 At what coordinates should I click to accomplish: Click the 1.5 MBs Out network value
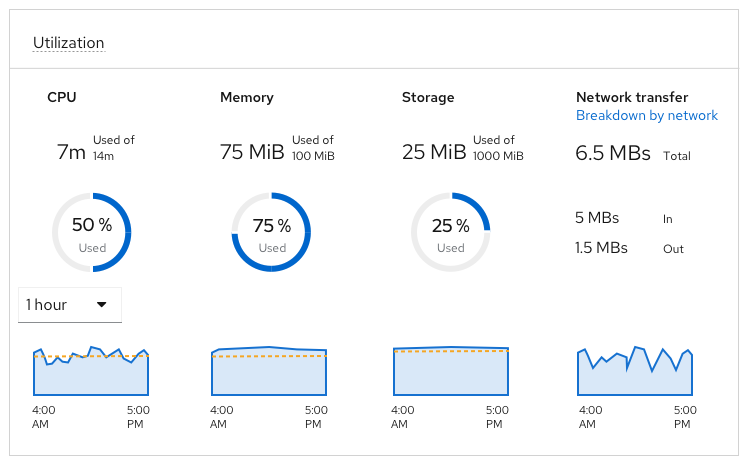601,247
